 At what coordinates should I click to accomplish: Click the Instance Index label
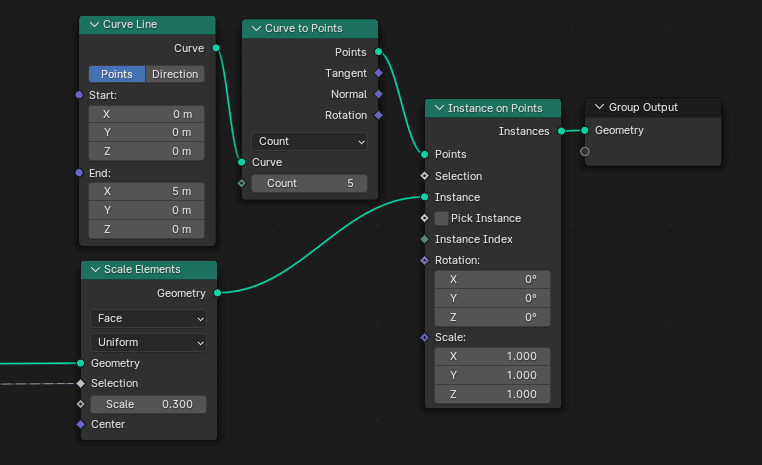pyautogui.click(x=473, y=239)
